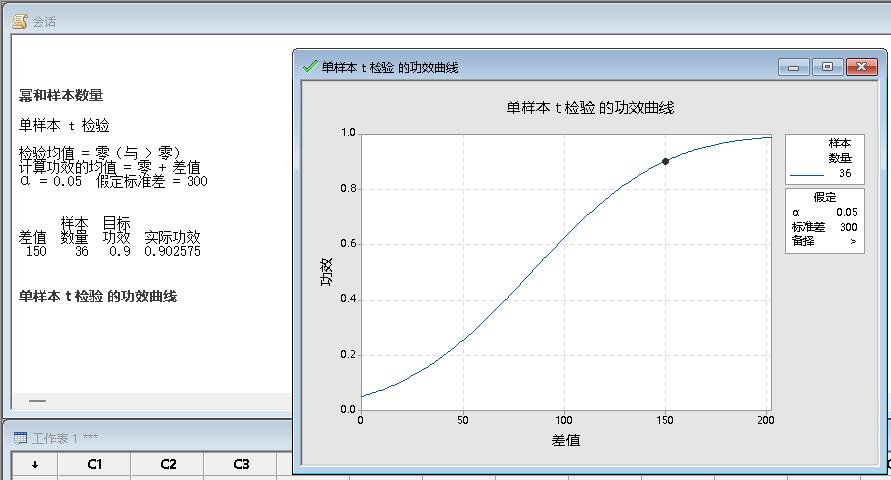The width and height of the screenshot is (891, 480).
Task: Click the legend line swatch for sample 36
Action: point(807,175)
